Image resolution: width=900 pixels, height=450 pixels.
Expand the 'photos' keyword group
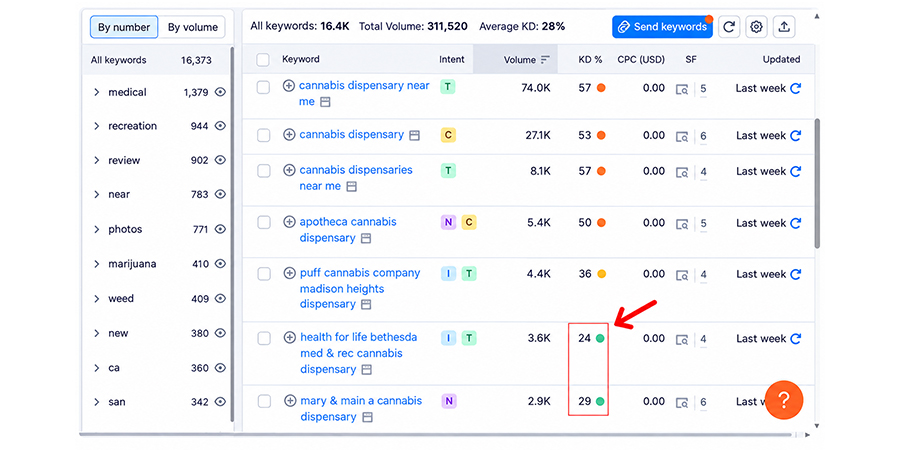pyautogui.click(x=96, y=230)
